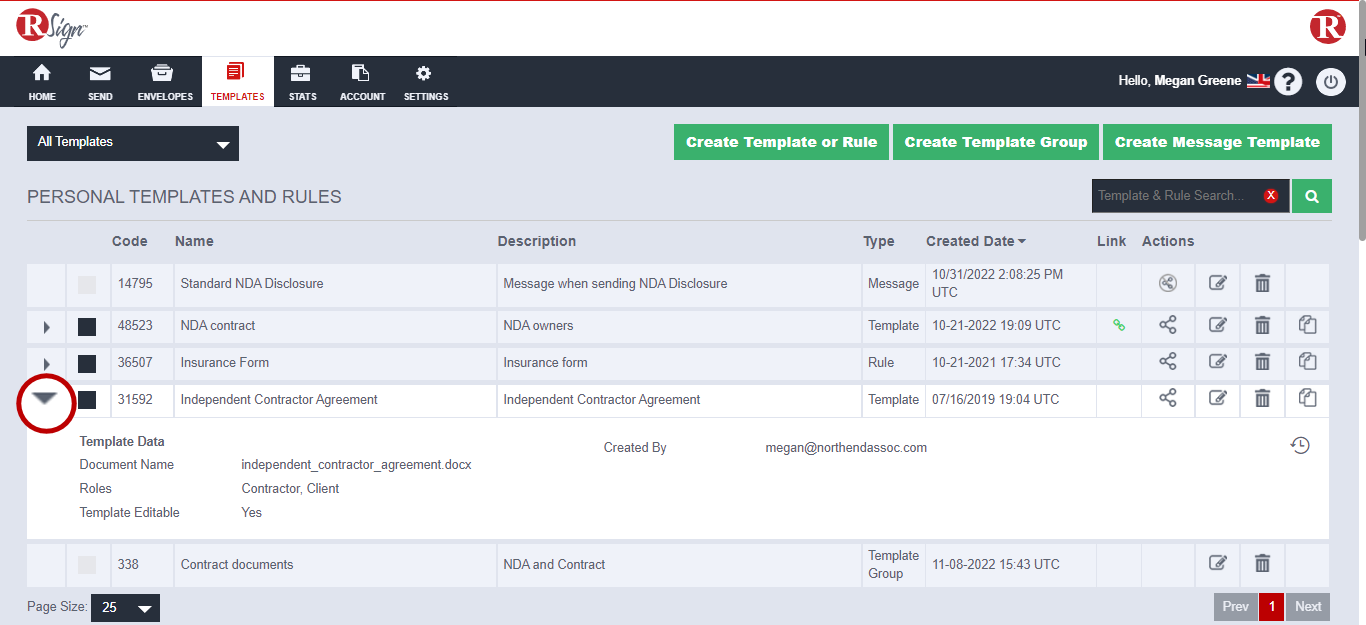Go to the Send tab
The image size is (1366, 625).
(x=100, y=82)
